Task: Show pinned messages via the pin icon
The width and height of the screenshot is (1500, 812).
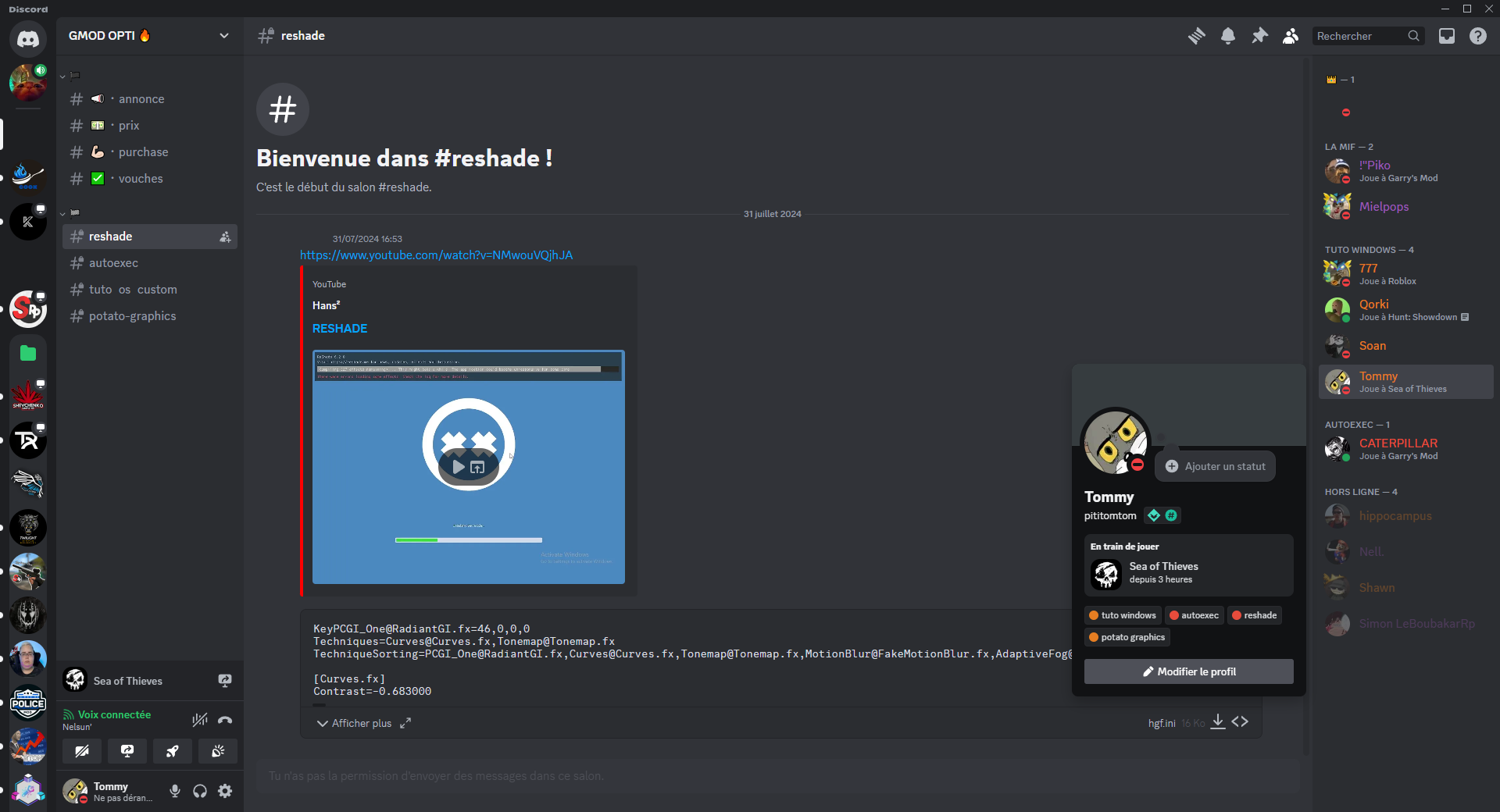Action: tap(1259, 36)
